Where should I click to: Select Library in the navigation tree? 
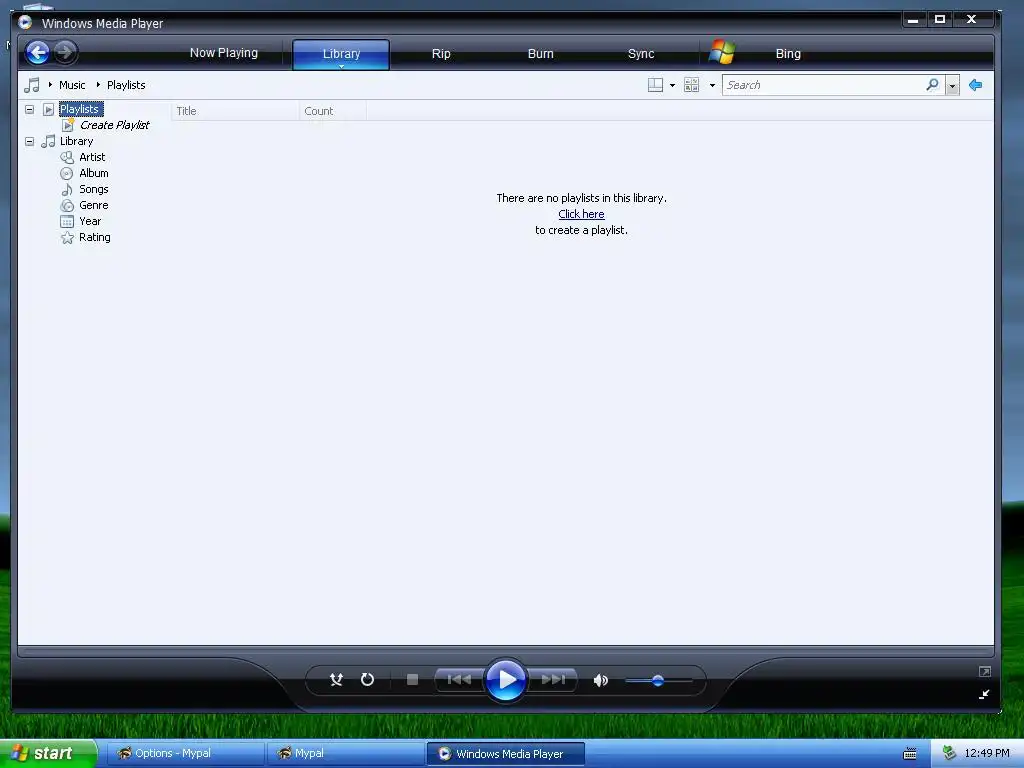point(76,141)
